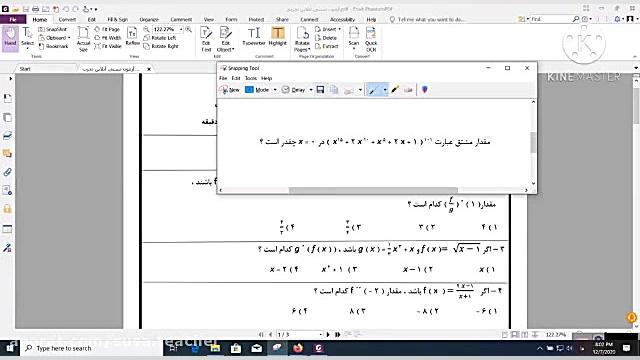Image resolution: width=640 pixels, height=360 pixels.
Task: Set view to Actual Size
Action: coord(83,39)
